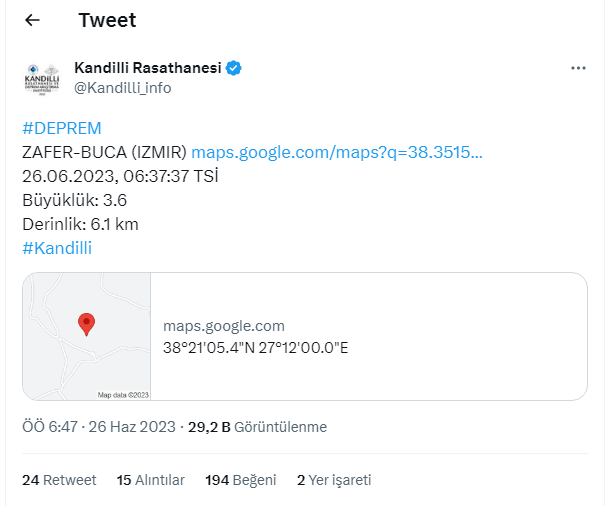605x506 pixels.
Task: Show the 24 Retweet list
Action: click(59, 480)
